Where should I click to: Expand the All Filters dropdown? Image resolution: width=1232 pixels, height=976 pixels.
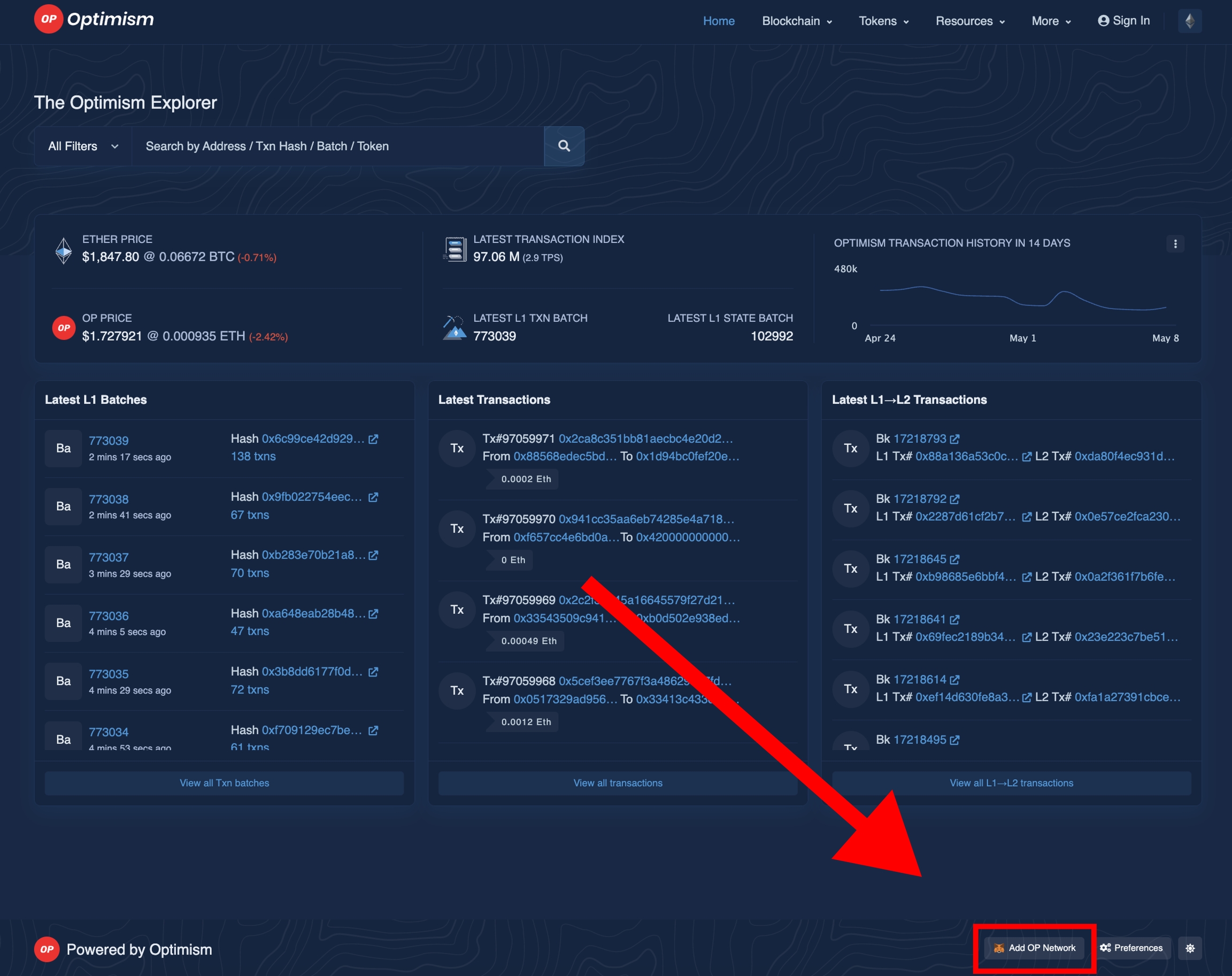[x=83, y=147]
